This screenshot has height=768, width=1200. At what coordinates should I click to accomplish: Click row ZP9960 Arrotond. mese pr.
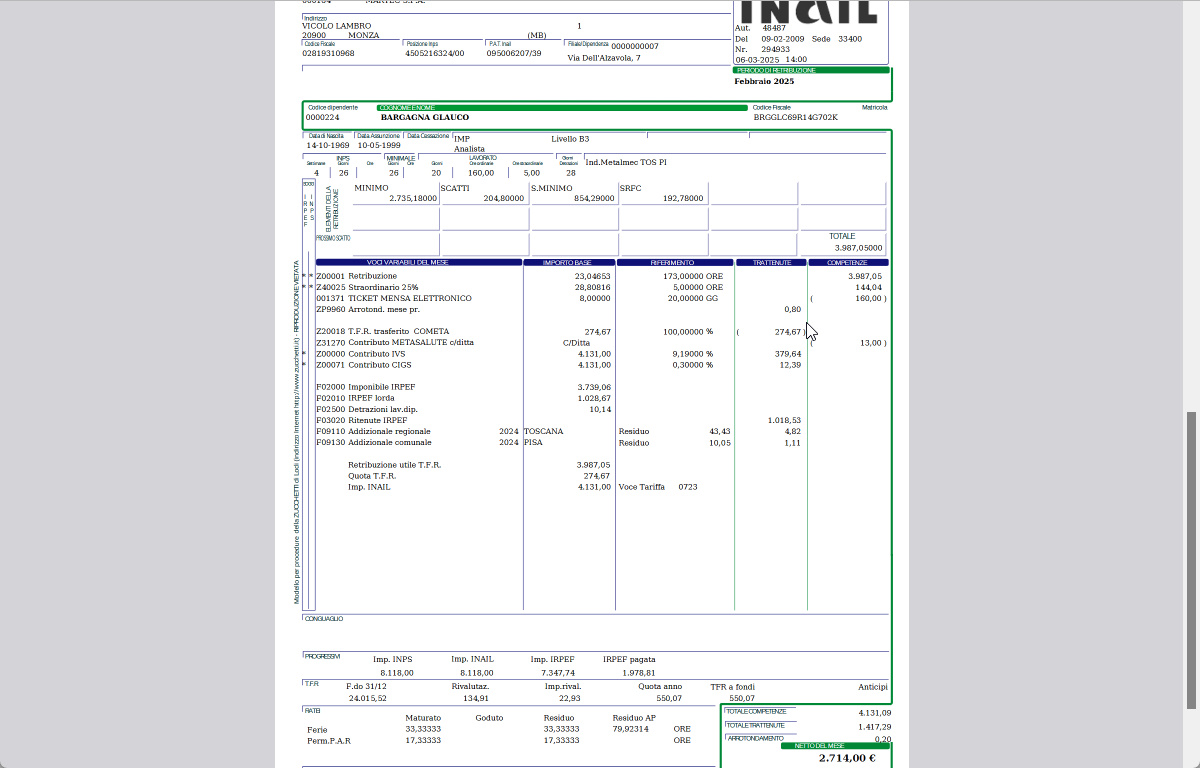(601, 309)
